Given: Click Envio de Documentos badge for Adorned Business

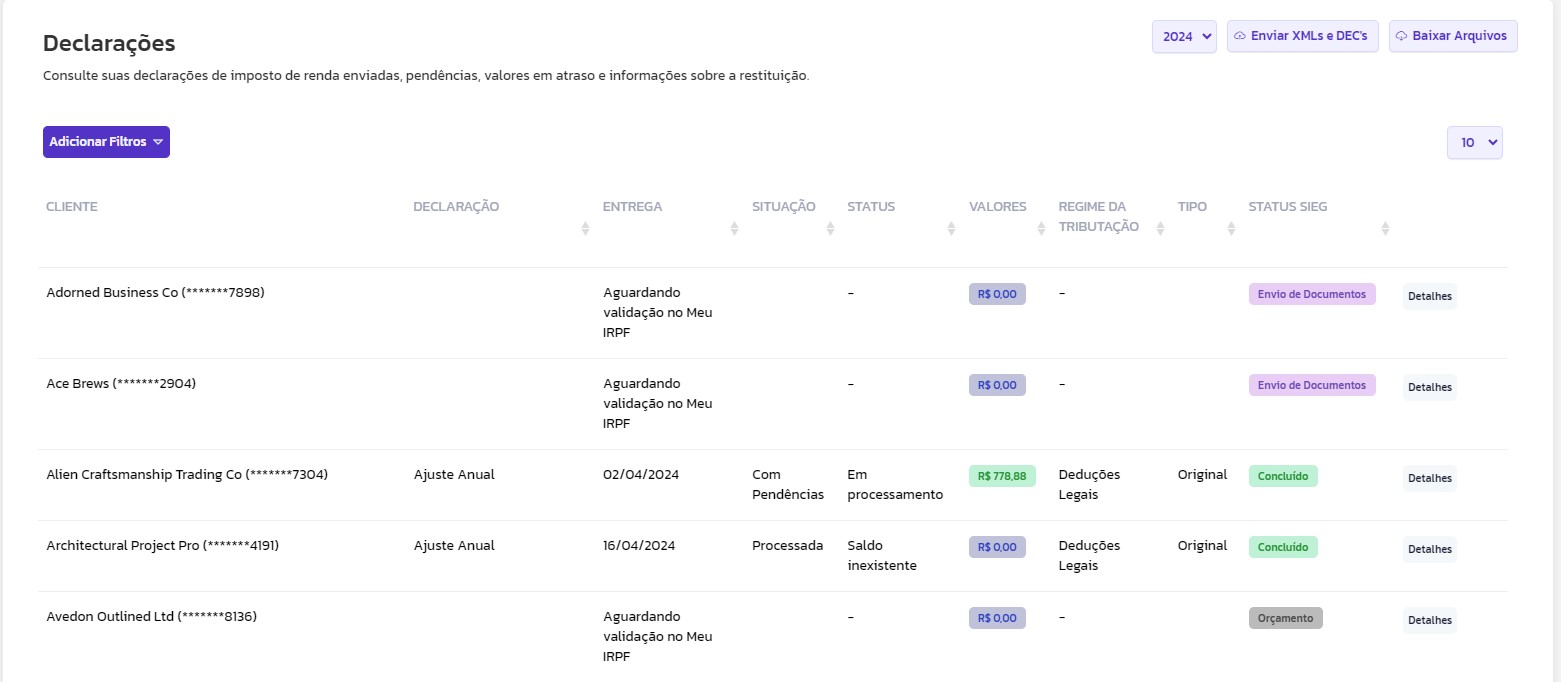Looking at the screenshot, I should click(1312, 294).
